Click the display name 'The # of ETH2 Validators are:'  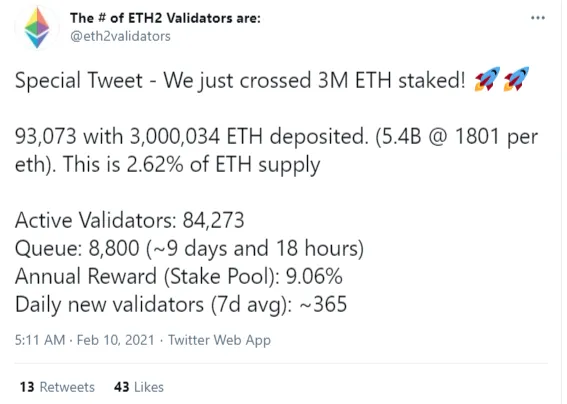[x=165, y=18]
